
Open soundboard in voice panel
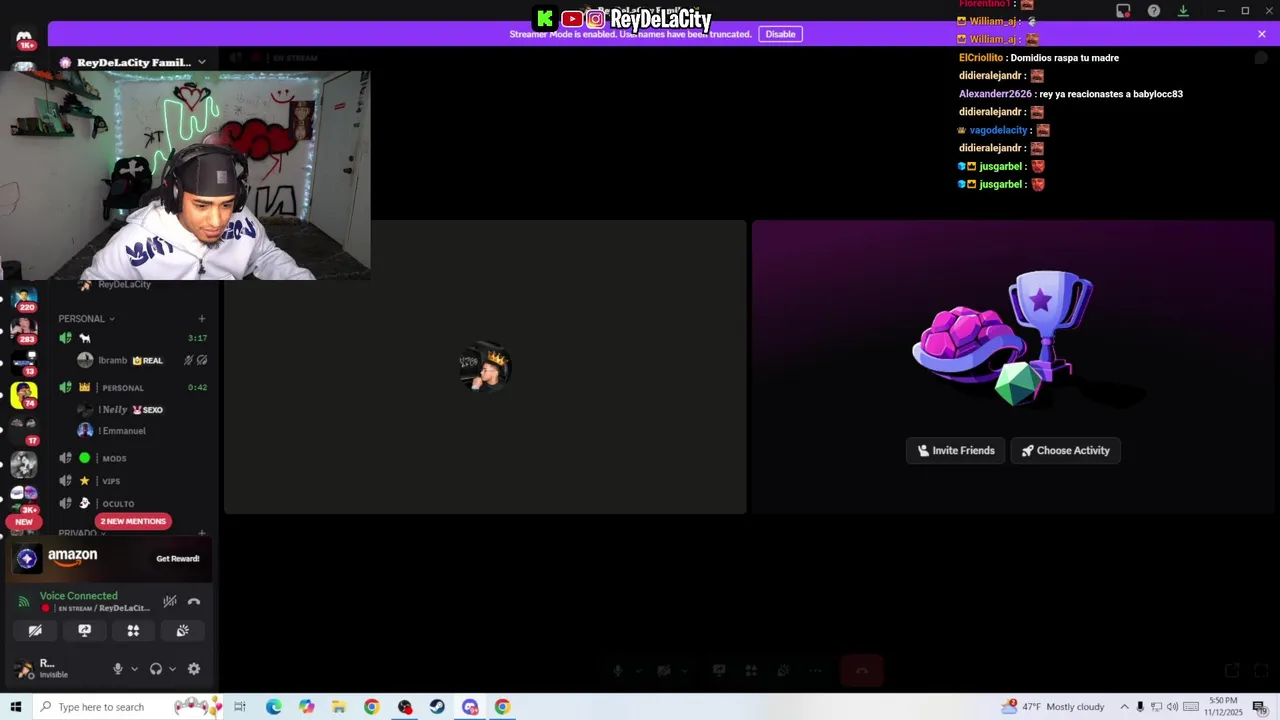click(x=182, y=630)
